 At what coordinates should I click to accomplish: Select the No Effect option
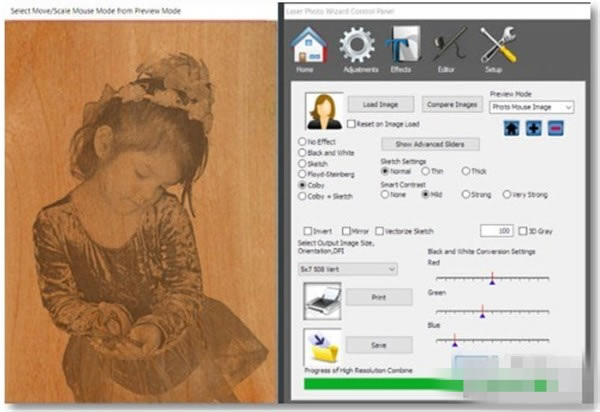pos(302,142)
